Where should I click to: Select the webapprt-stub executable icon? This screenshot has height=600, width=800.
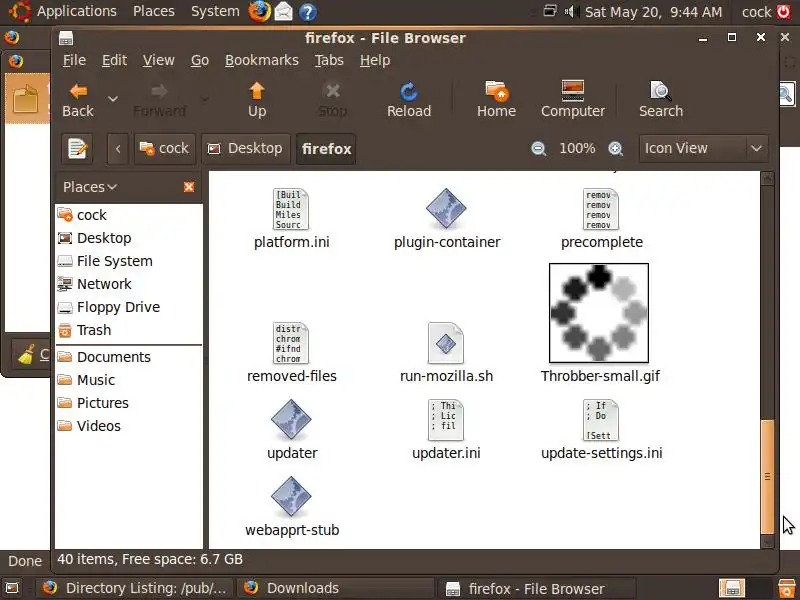pos(291,496)
